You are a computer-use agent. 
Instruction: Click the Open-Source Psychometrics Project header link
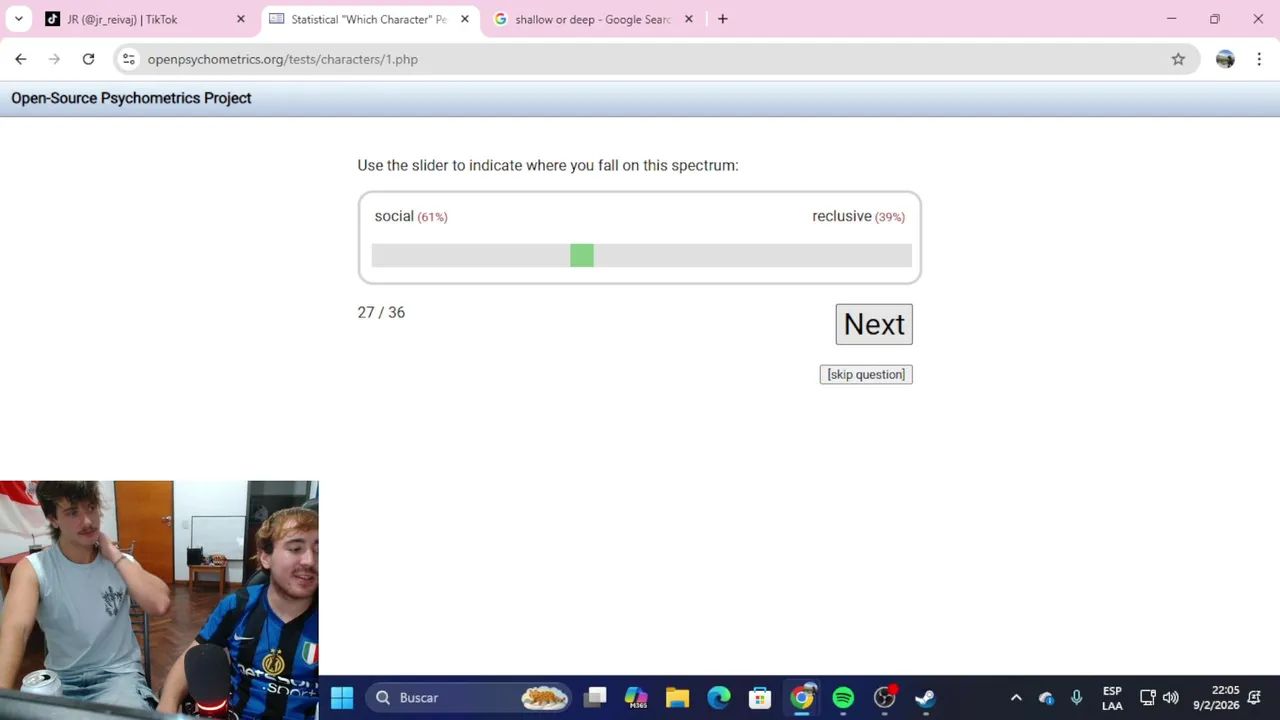[x=131, y=98]
